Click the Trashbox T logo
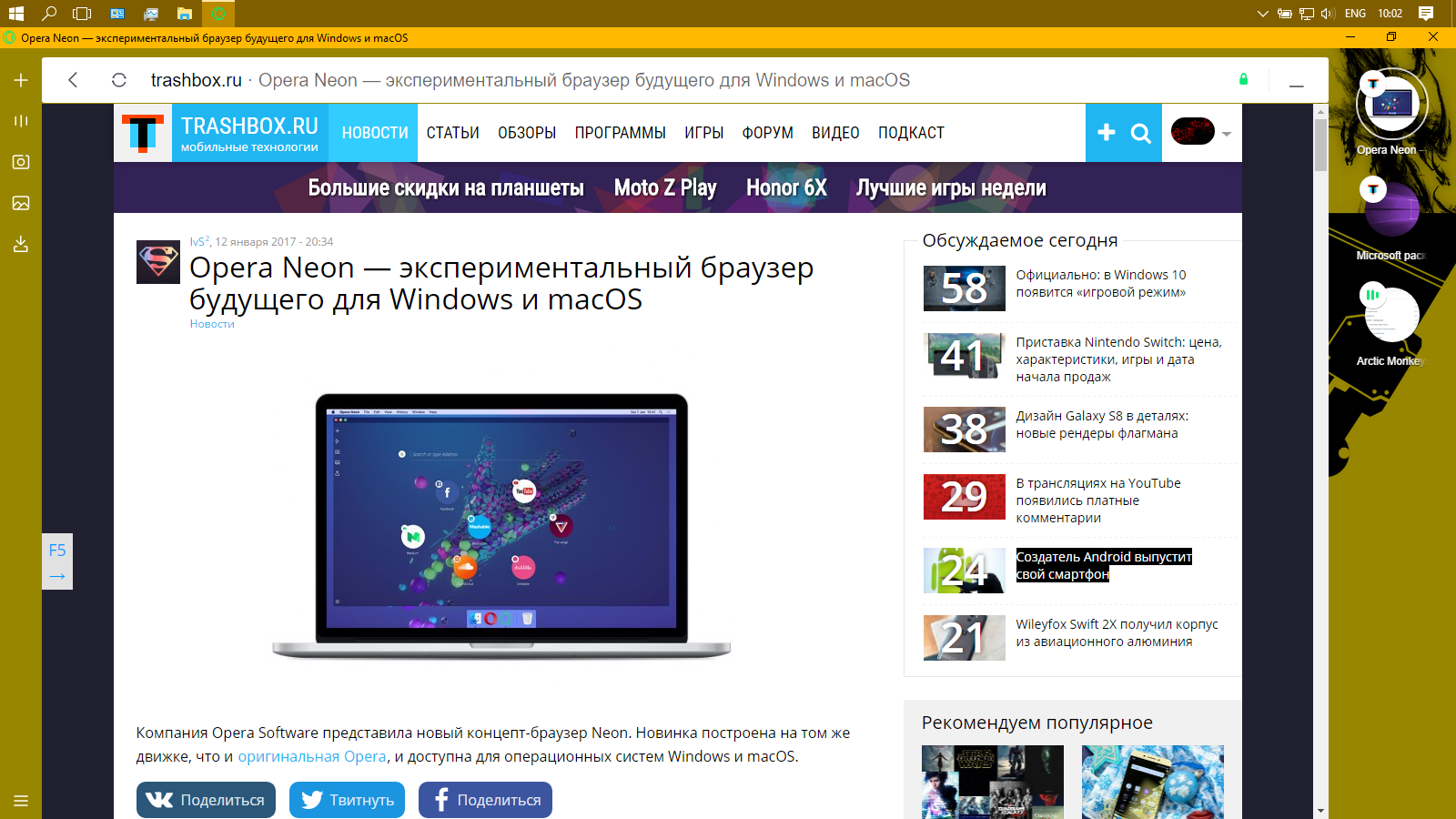This screenshot has height=819, width=1456. [x=143, y=133]
